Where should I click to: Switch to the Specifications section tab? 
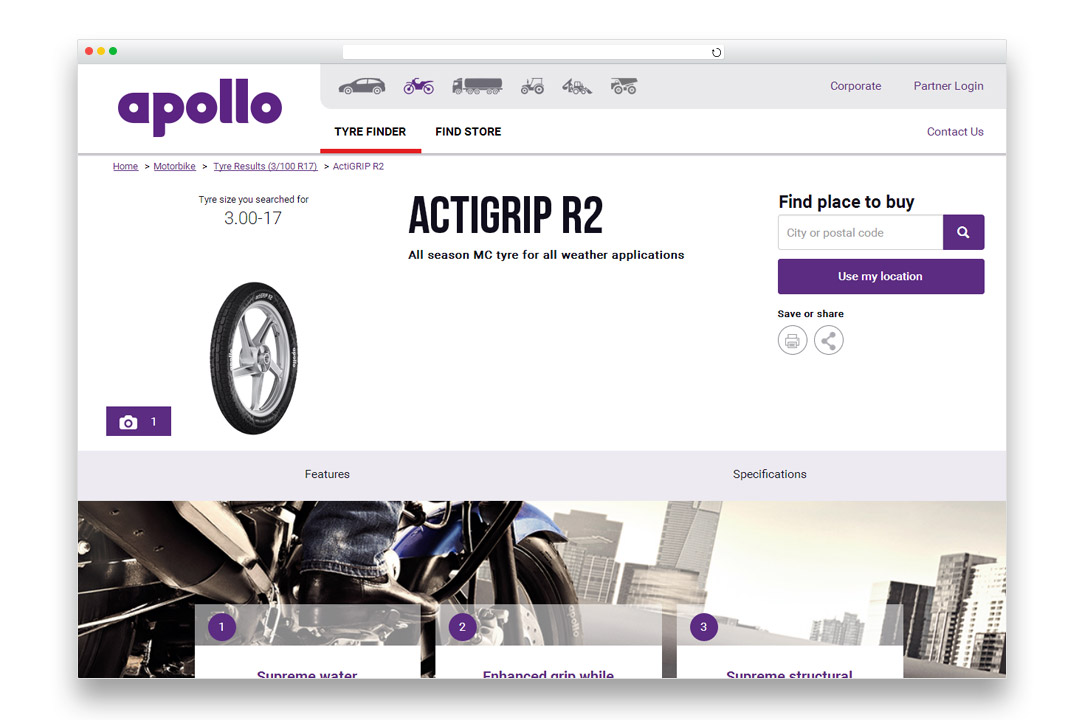tap(769, 474)
